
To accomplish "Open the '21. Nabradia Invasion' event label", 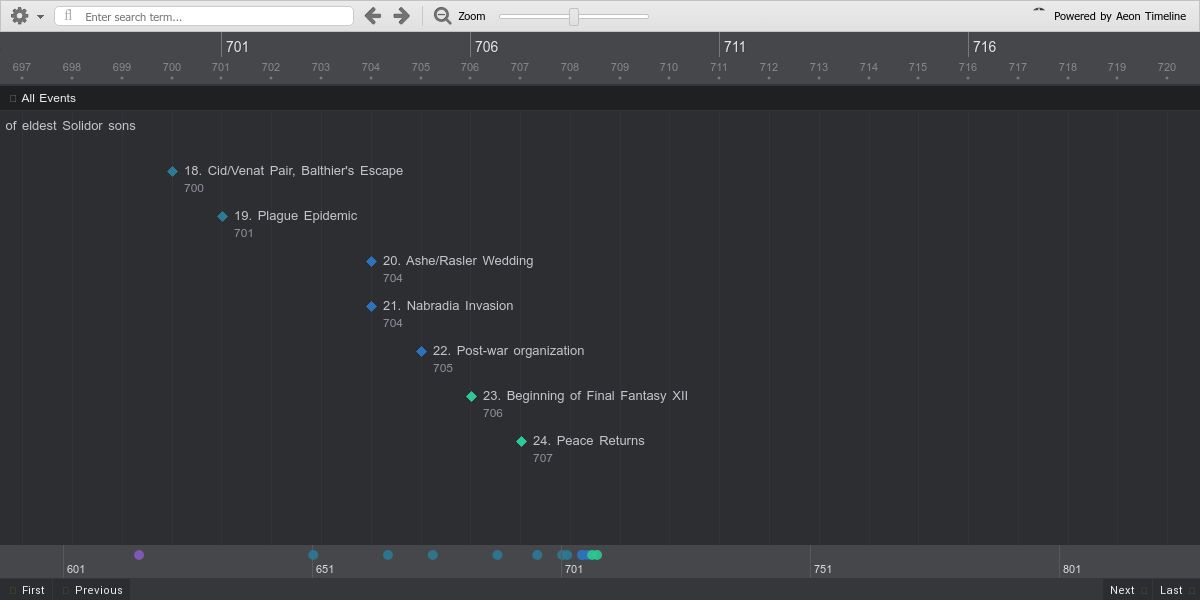I will 448,306.
